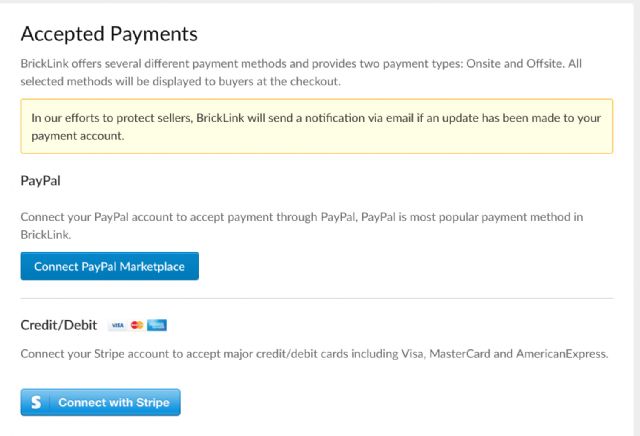Click the American Express card icon
Viewport: 640px width, 436px height.
click(x=156, y=325)
